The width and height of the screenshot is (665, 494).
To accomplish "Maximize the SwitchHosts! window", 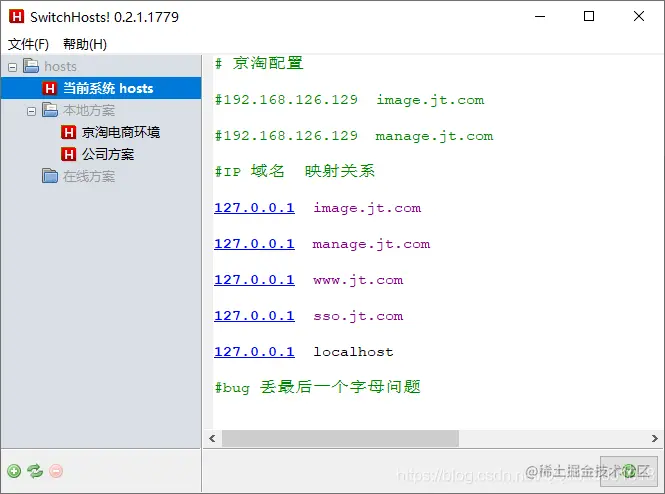I will (589, 17).
